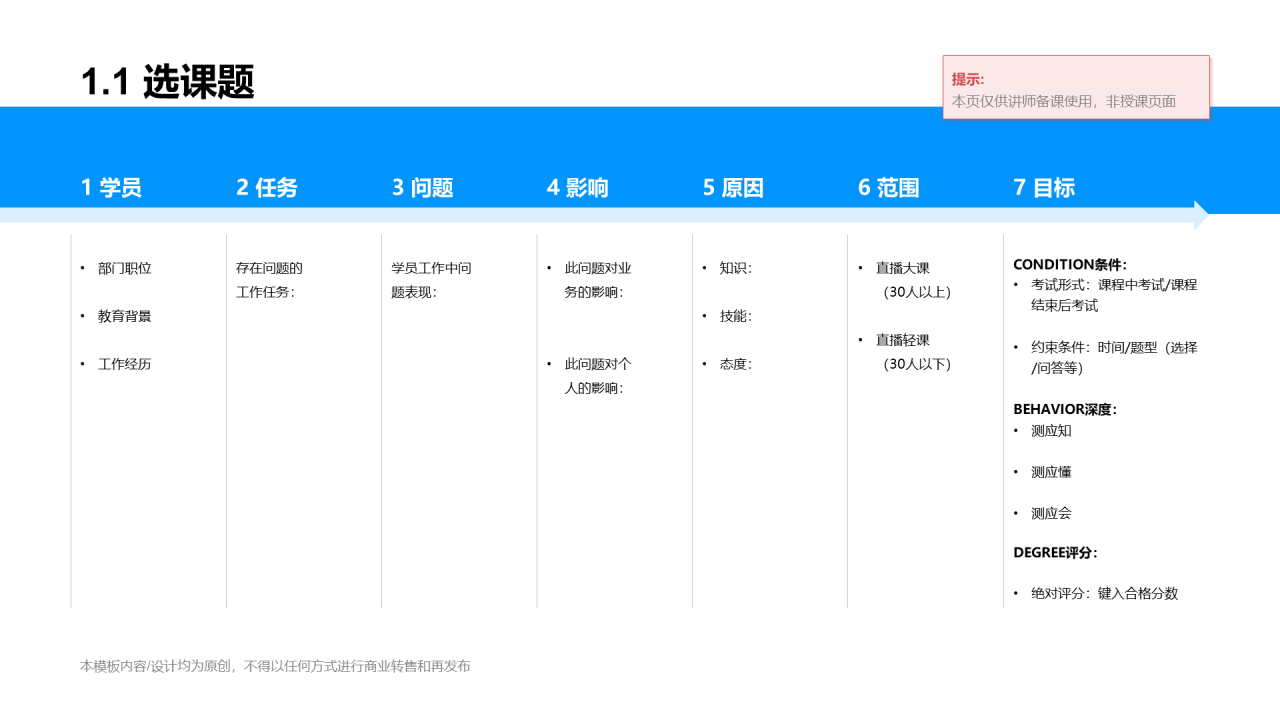This screenshot has height=720, width=1280.
Task: Click the bullet '绝对评分: 键入合格分数'
Action: 1105,593
